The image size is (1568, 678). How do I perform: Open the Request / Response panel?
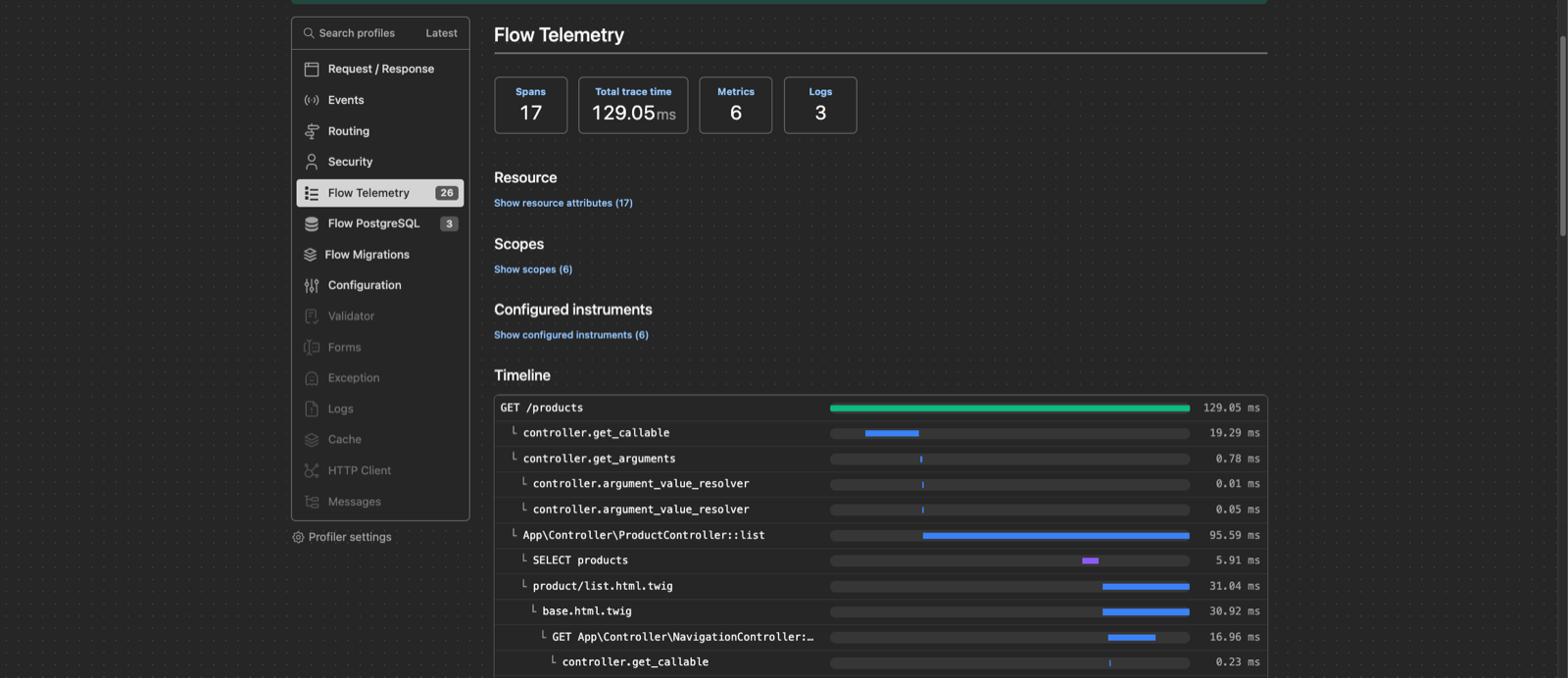[380, 70]
